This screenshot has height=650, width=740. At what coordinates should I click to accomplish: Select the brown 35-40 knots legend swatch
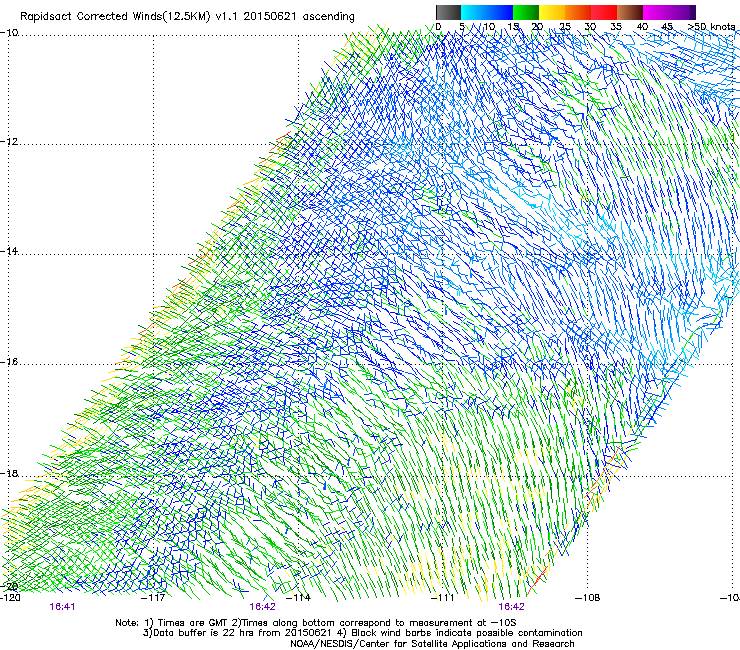(630, 12)
